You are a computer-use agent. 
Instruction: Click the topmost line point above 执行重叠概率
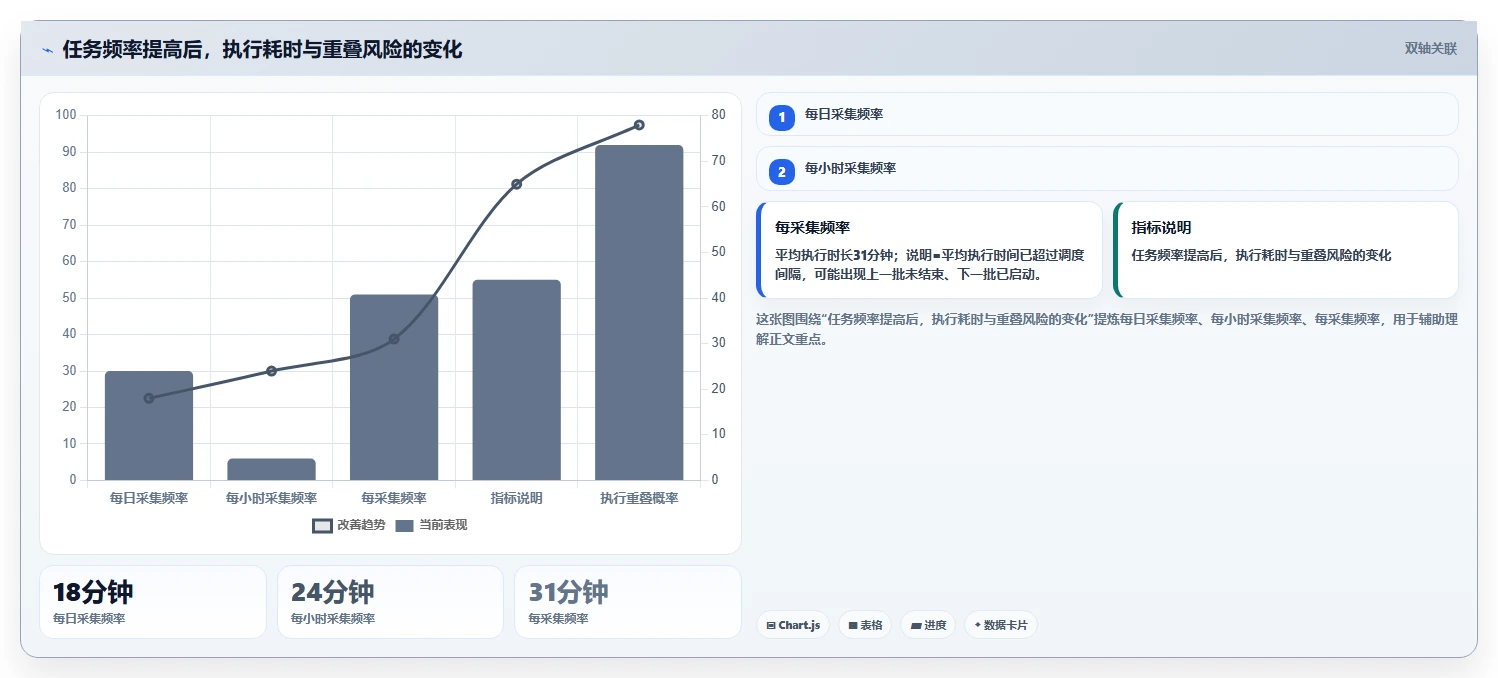click(639, 125)
